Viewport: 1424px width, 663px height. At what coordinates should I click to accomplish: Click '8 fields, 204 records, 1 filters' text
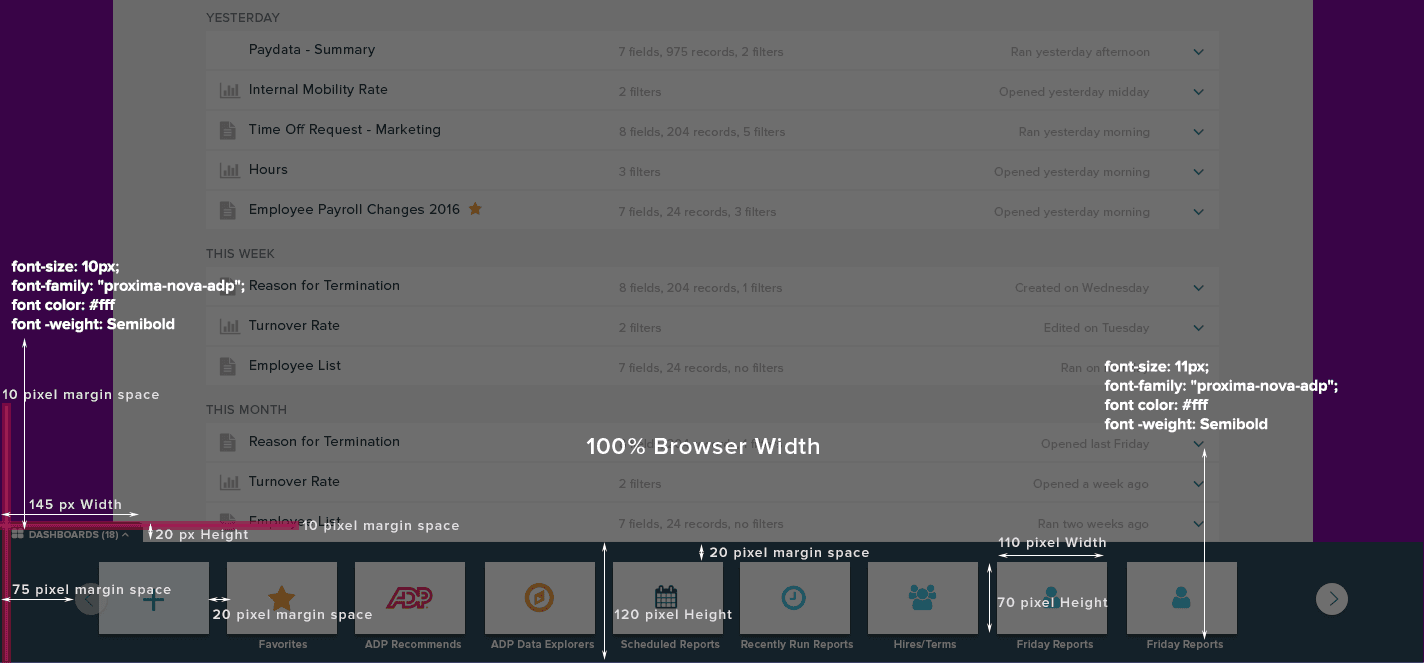point(700,288)
